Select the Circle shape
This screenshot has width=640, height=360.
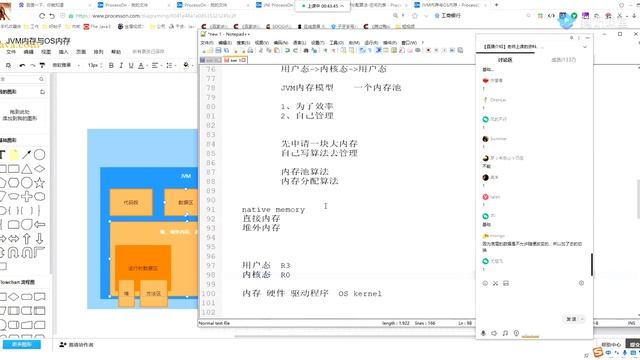[40, 155]
